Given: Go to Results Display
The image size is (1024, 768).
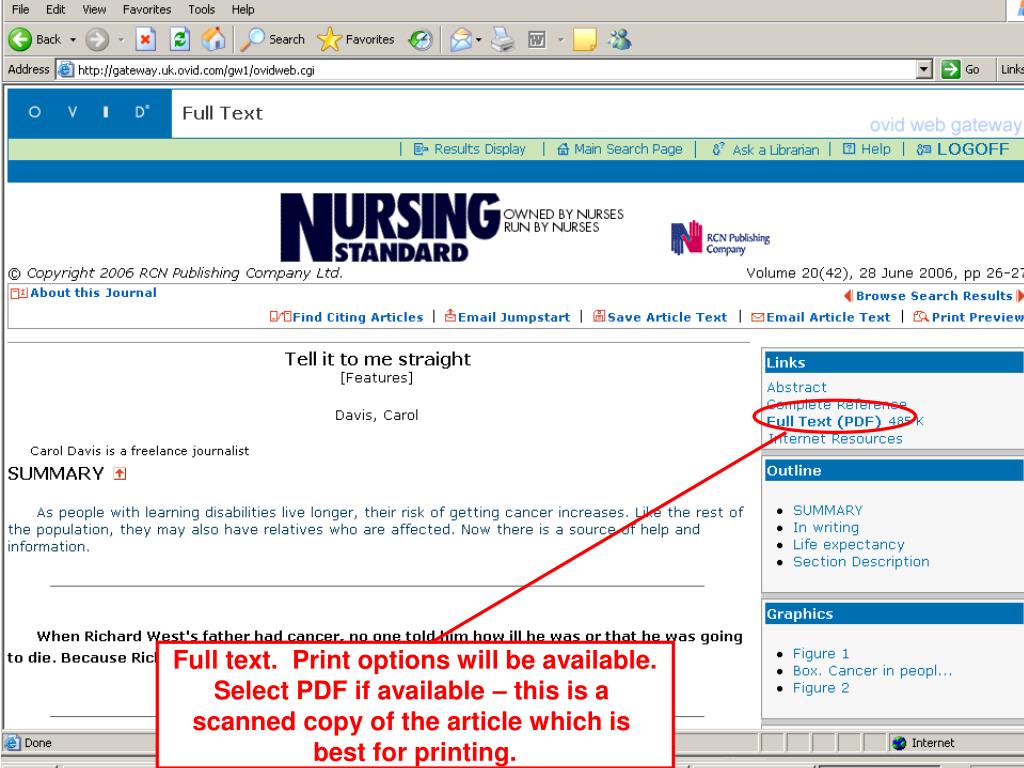Looking at the screenshot, I should [470, 150].
